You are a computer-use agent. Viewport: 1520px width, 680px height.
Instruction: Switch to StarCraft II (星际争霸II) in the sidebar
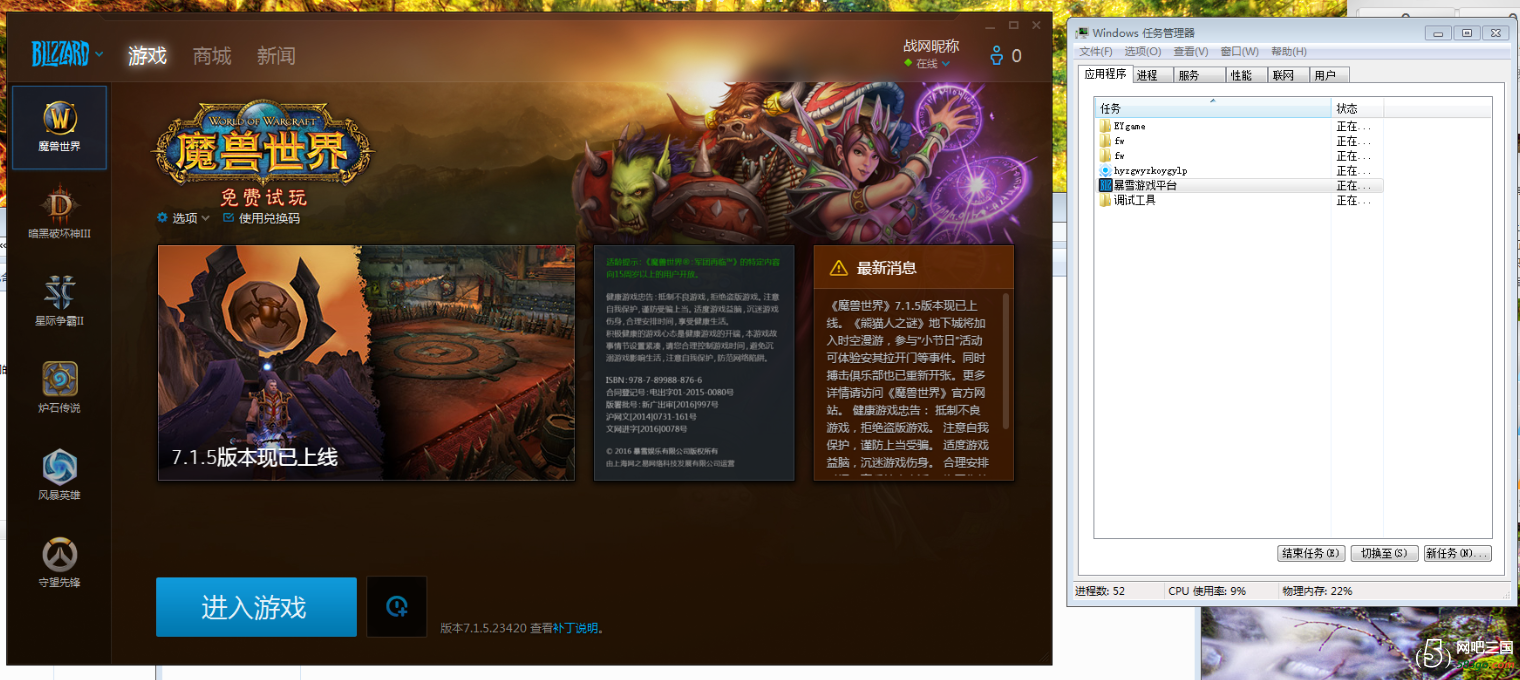(x=60, y=301)
